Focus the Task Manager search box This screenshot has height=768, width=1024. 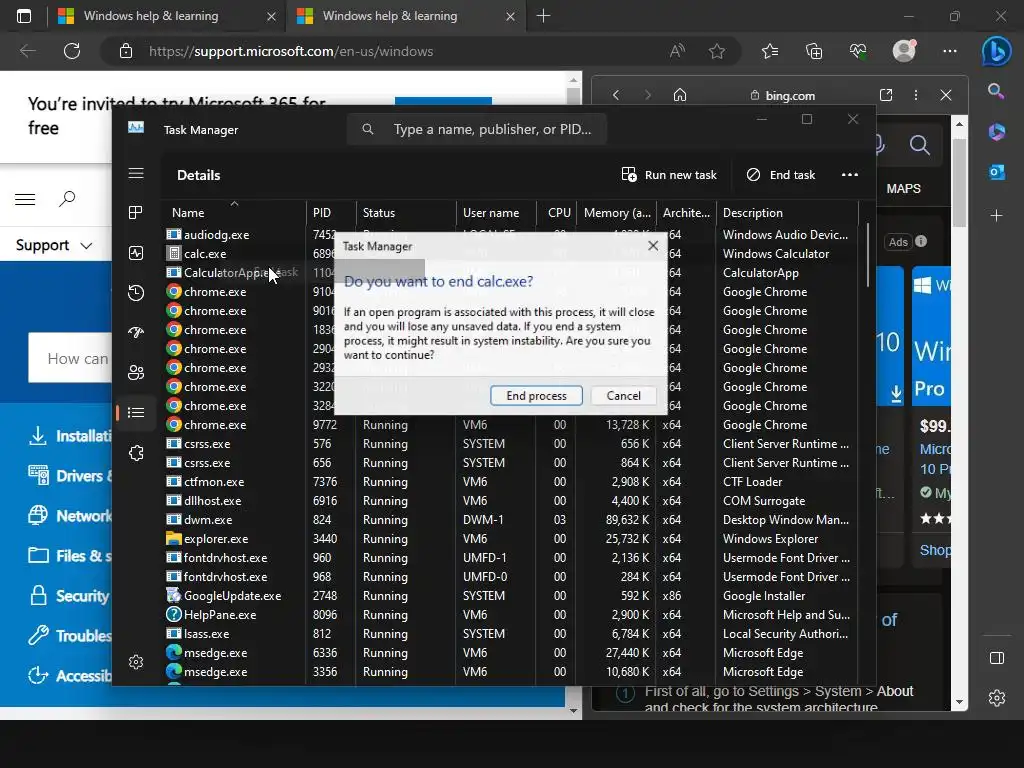[x=477, y=129]
